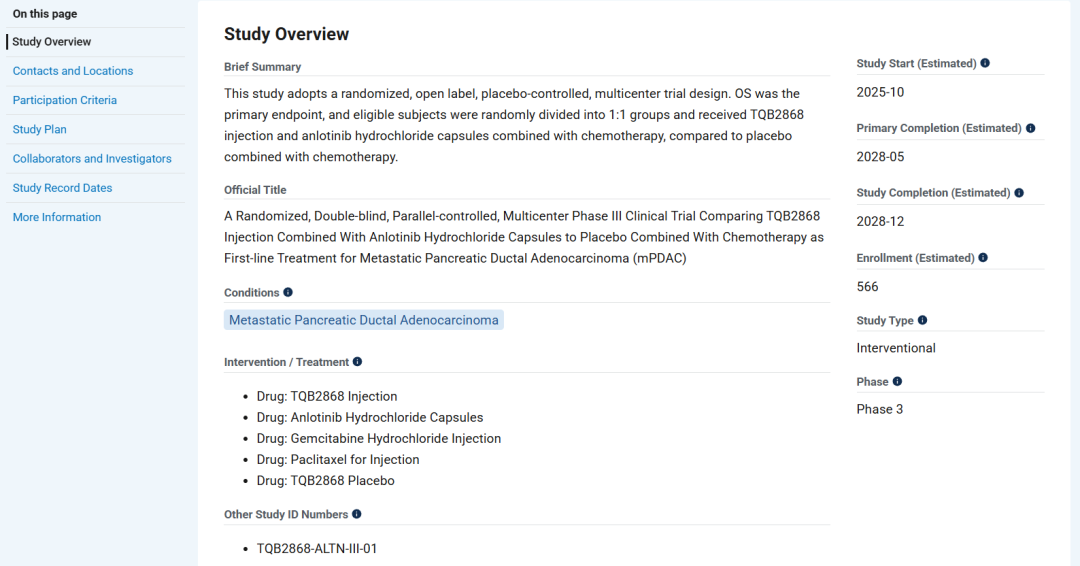
Task: Click info icon next to Other Study ID Numbers
Action: (x=356, y=514)
